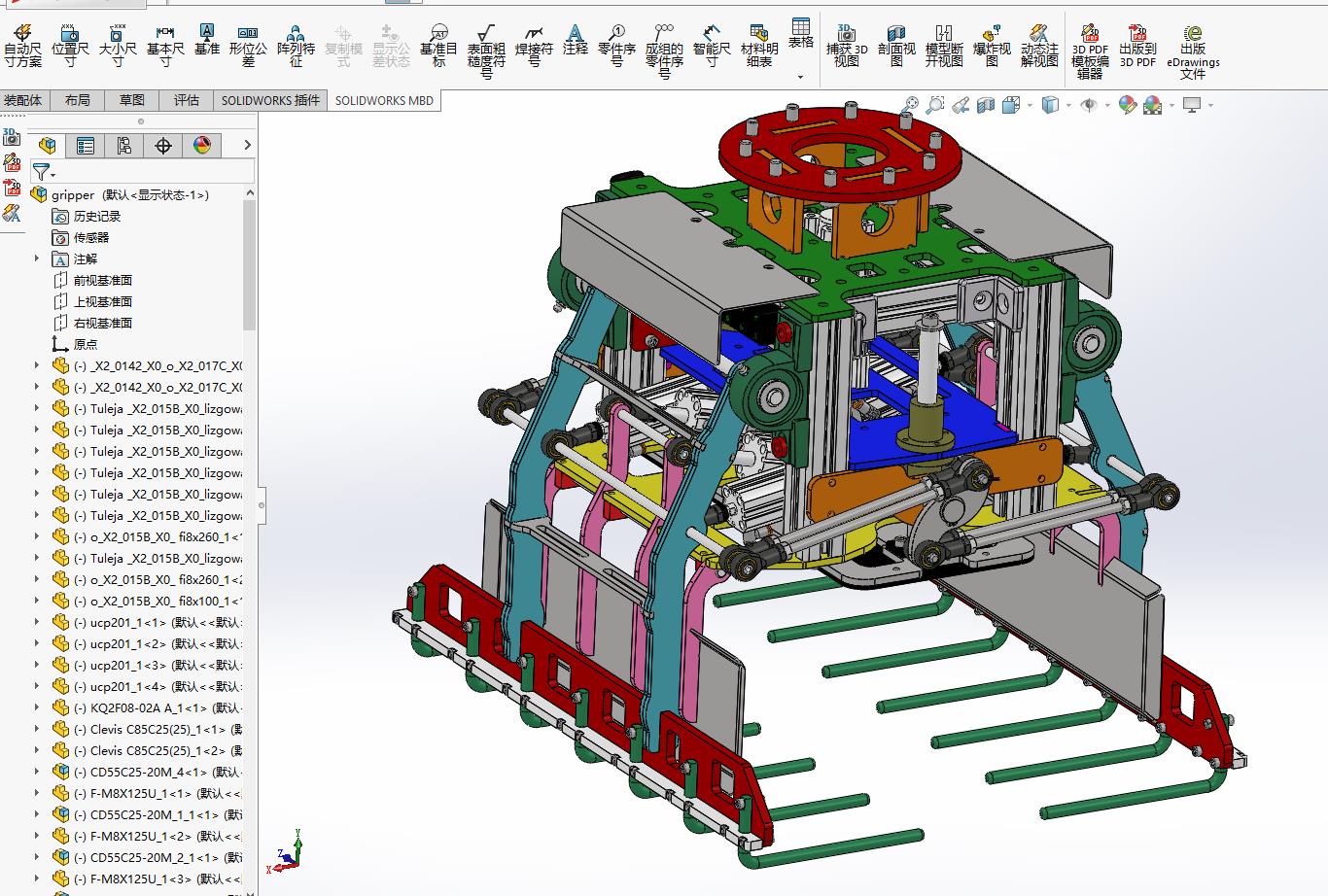Image resolution: width=1328 pixels, height=896 pixels.
Task: Select the 基准 datum tool
Action: point(207,40)
